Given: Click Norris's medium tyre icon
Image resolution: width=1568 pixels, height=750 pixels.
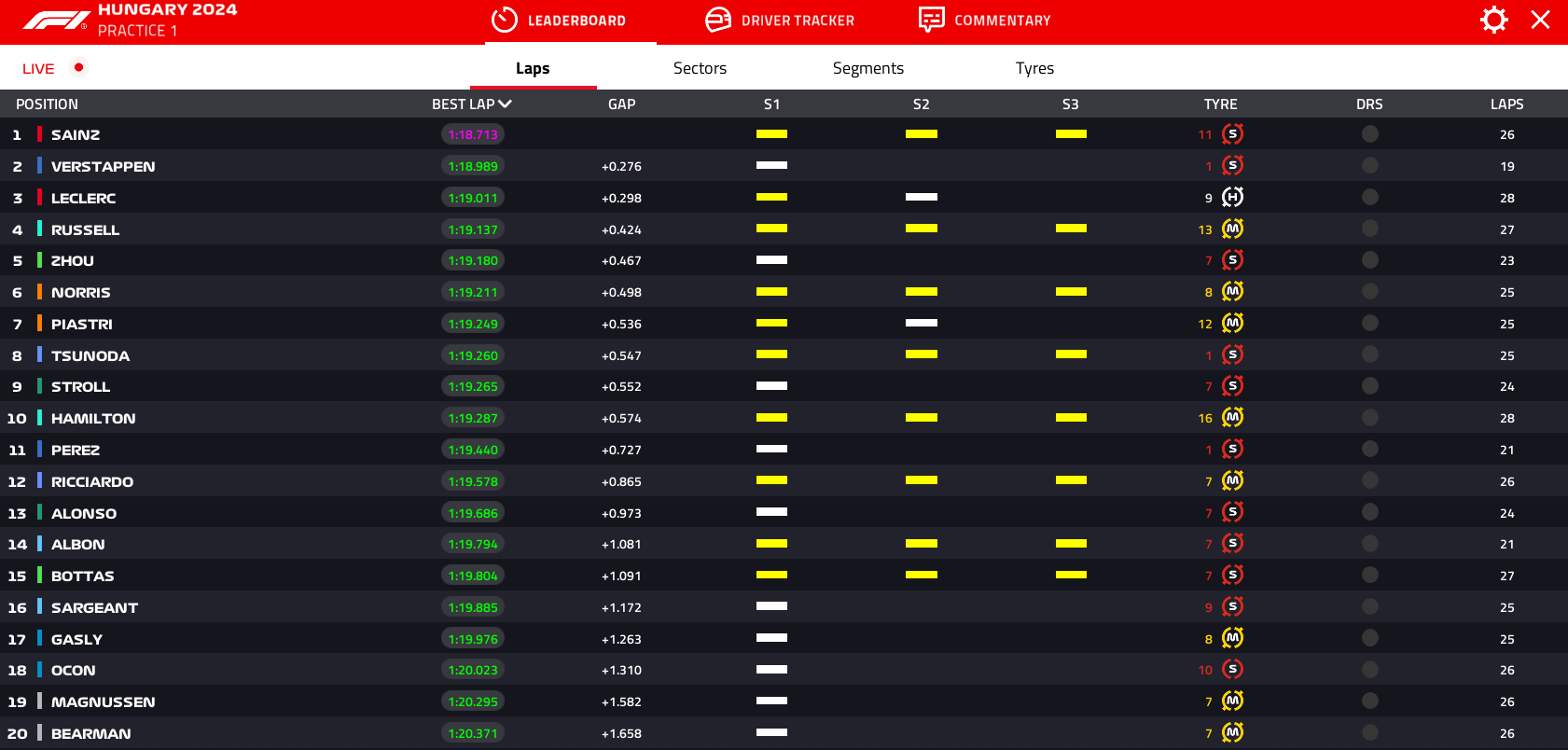Looking at the screenshot, I should coord(1232,292).
